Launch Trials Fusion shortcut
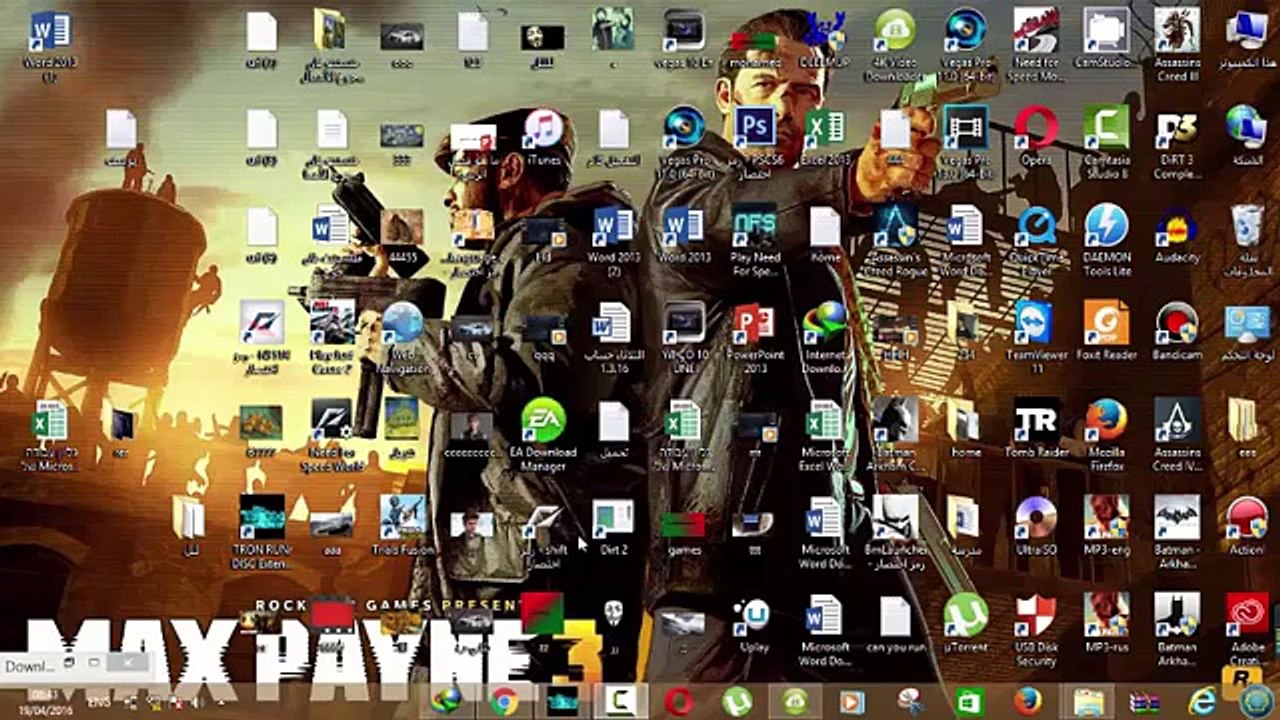This screenshot has width=1280, height=720. (x=403, y=527)
